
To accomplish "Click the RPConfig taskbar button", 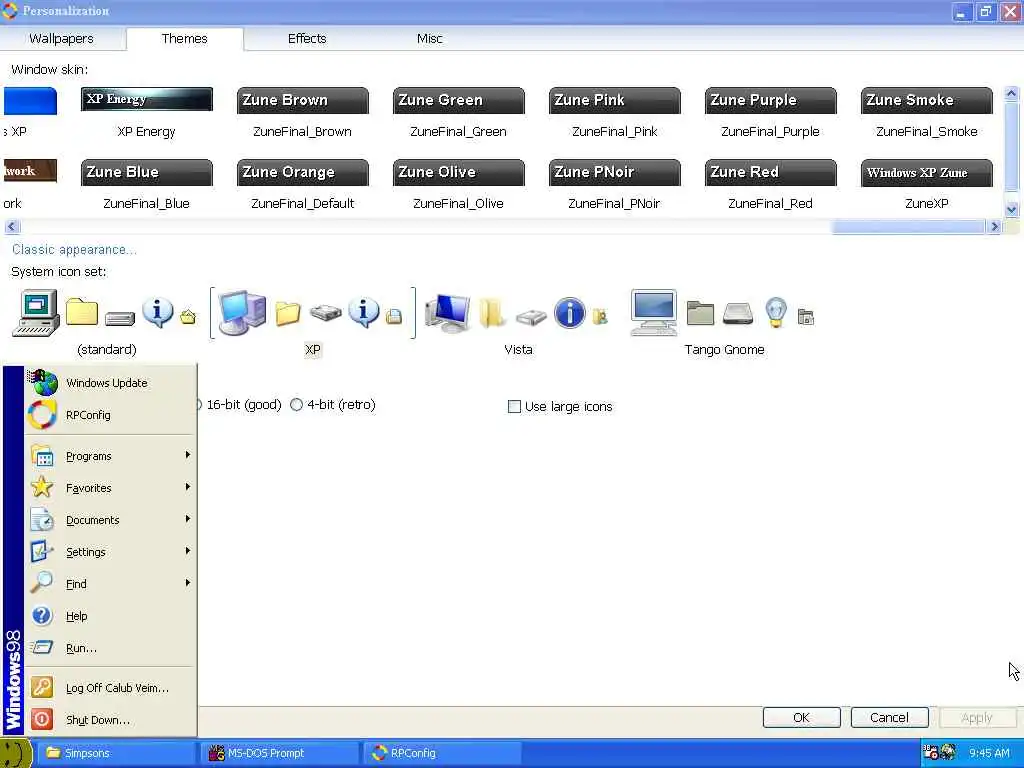I will [443, 753].
